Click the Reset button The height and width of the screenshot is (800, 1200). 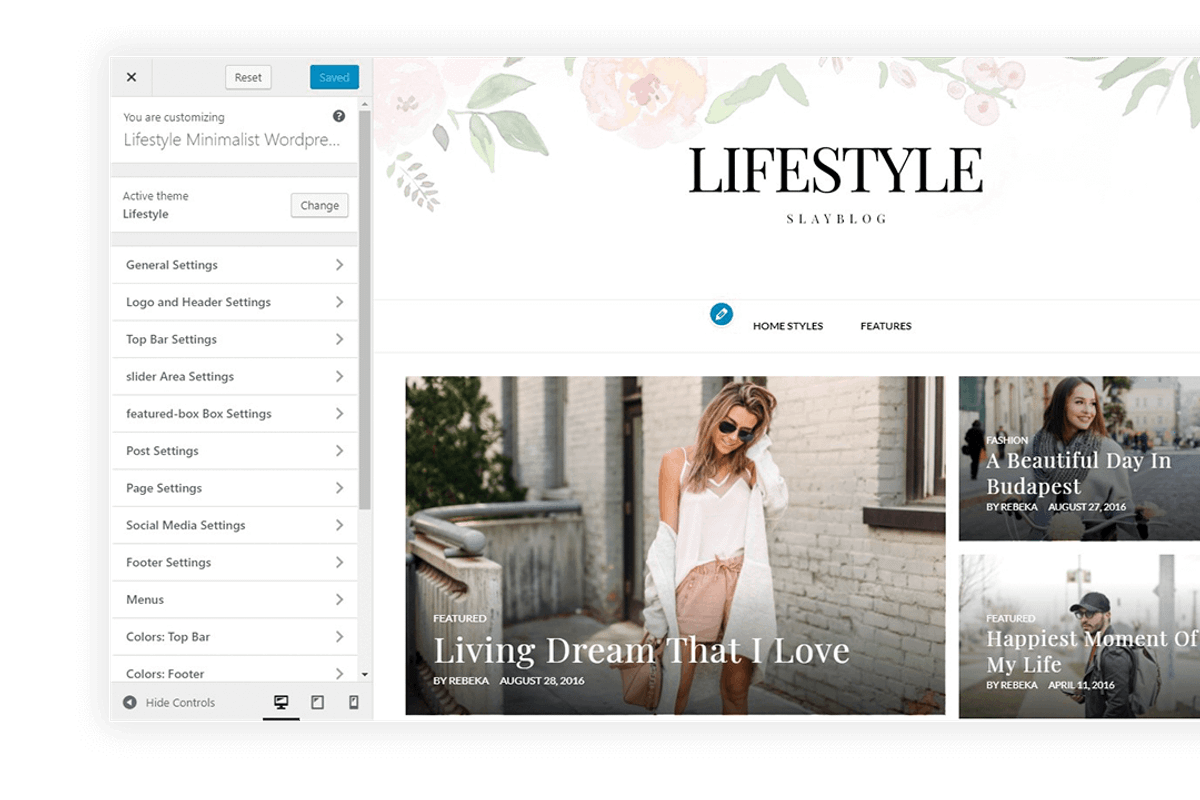[x=248, y=77]
